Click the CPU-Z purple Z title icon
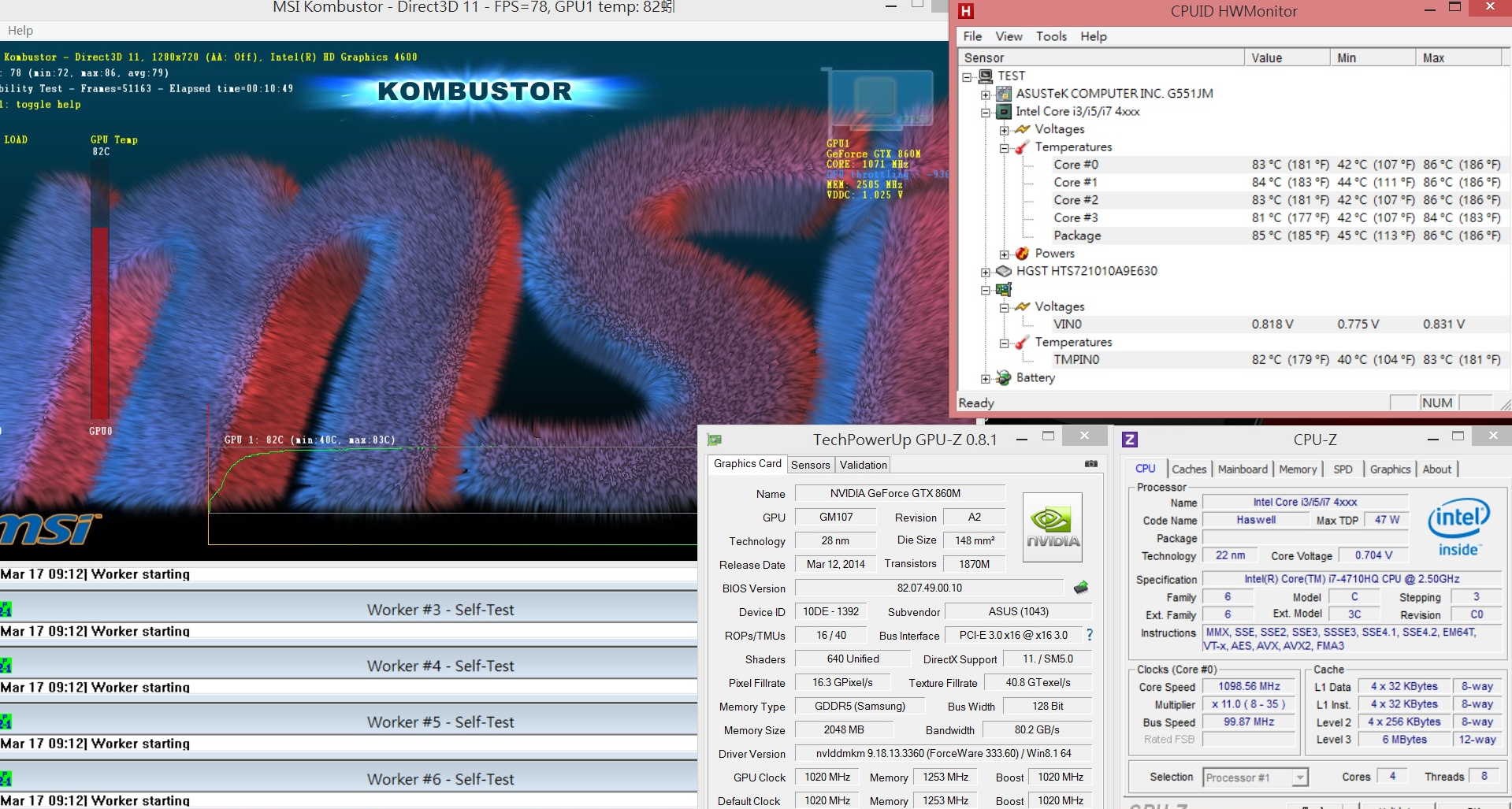 [x=1130, y=440]
